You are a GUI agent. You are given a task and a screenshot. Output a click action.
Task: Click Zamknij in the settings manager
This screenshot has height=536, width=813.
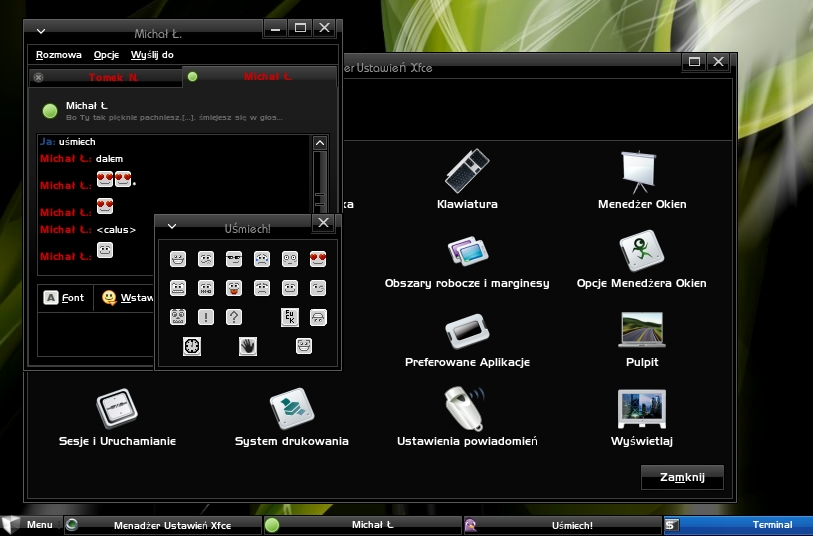click(682, 477)
